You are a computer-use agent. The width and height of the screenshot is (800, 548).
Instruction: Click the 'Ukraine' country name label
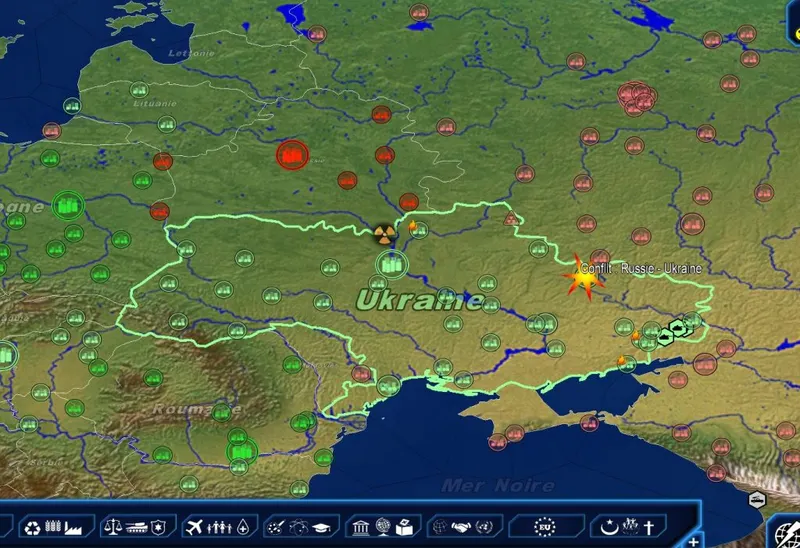[420, 300]
